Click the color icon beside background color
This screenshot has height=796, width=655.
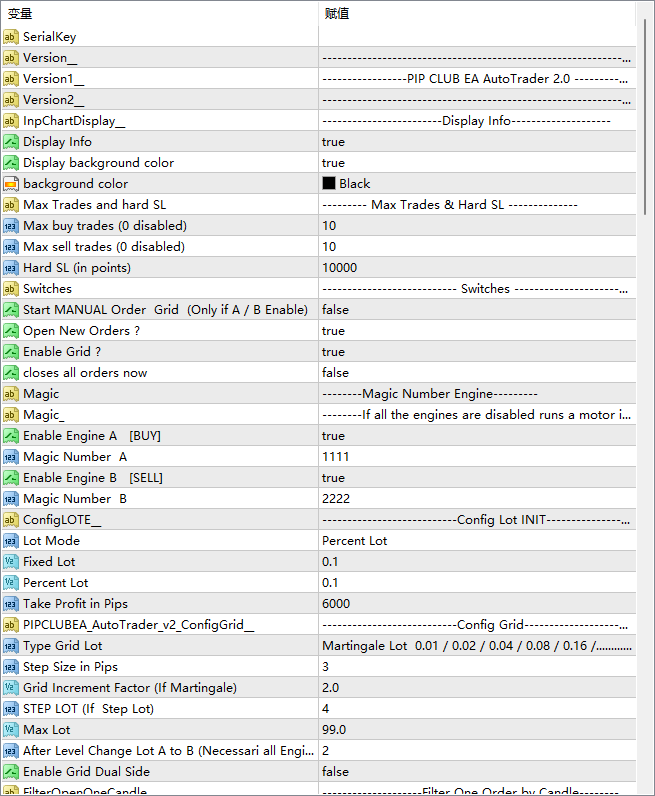click(11, 184)
